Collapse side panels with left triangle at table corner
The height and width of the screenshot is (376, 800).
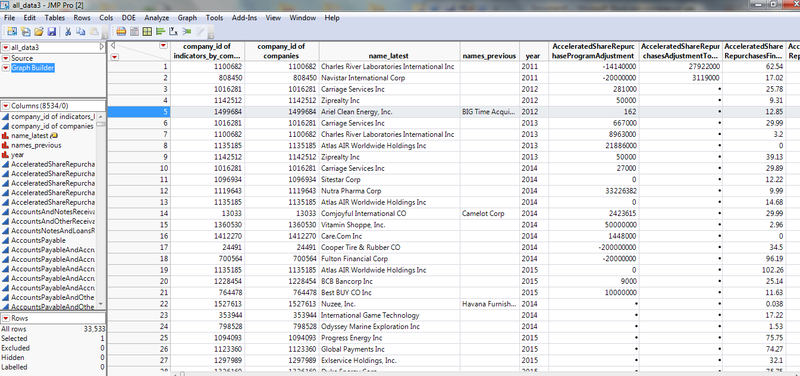pyautogui.click(x=113, y=45)
